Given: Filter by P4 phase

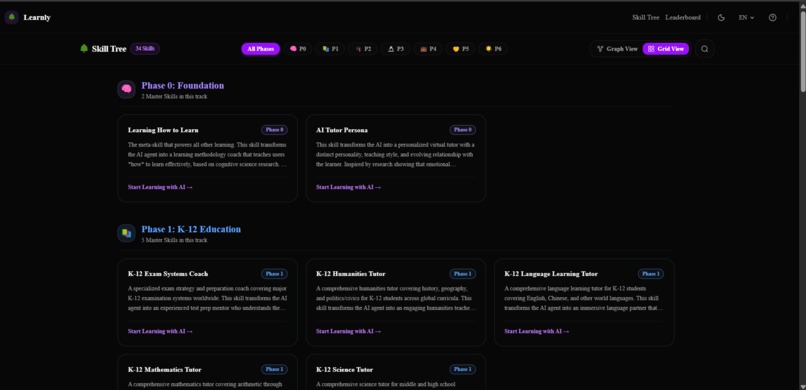Looking at the screenshot, I should (428, 49).
